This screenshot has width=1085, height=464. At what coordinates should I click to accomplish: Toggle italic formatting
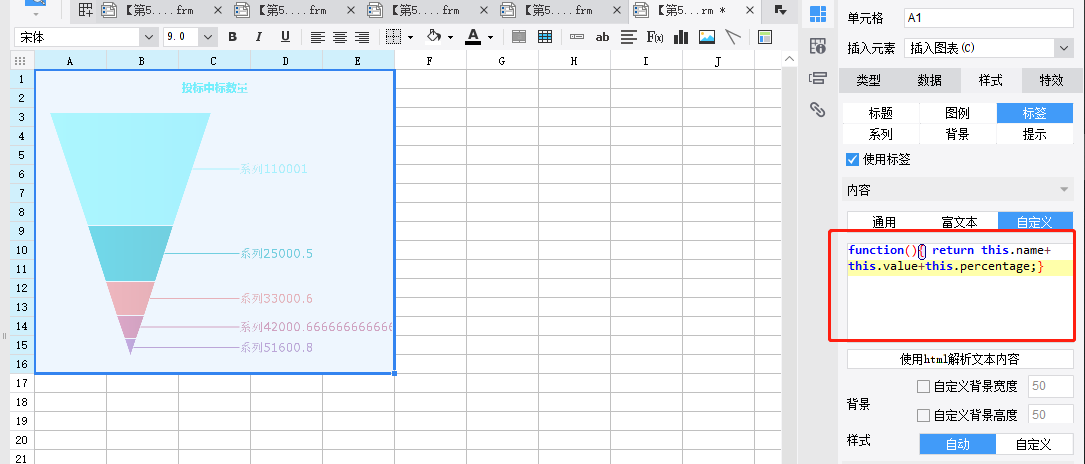[259, 37]
